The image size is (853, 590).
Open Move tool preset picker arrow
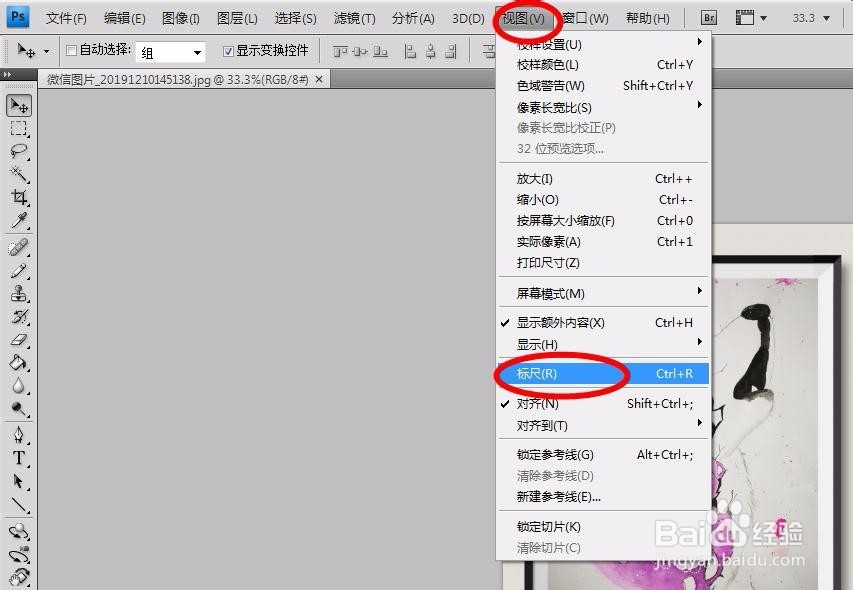click(46, 52)
